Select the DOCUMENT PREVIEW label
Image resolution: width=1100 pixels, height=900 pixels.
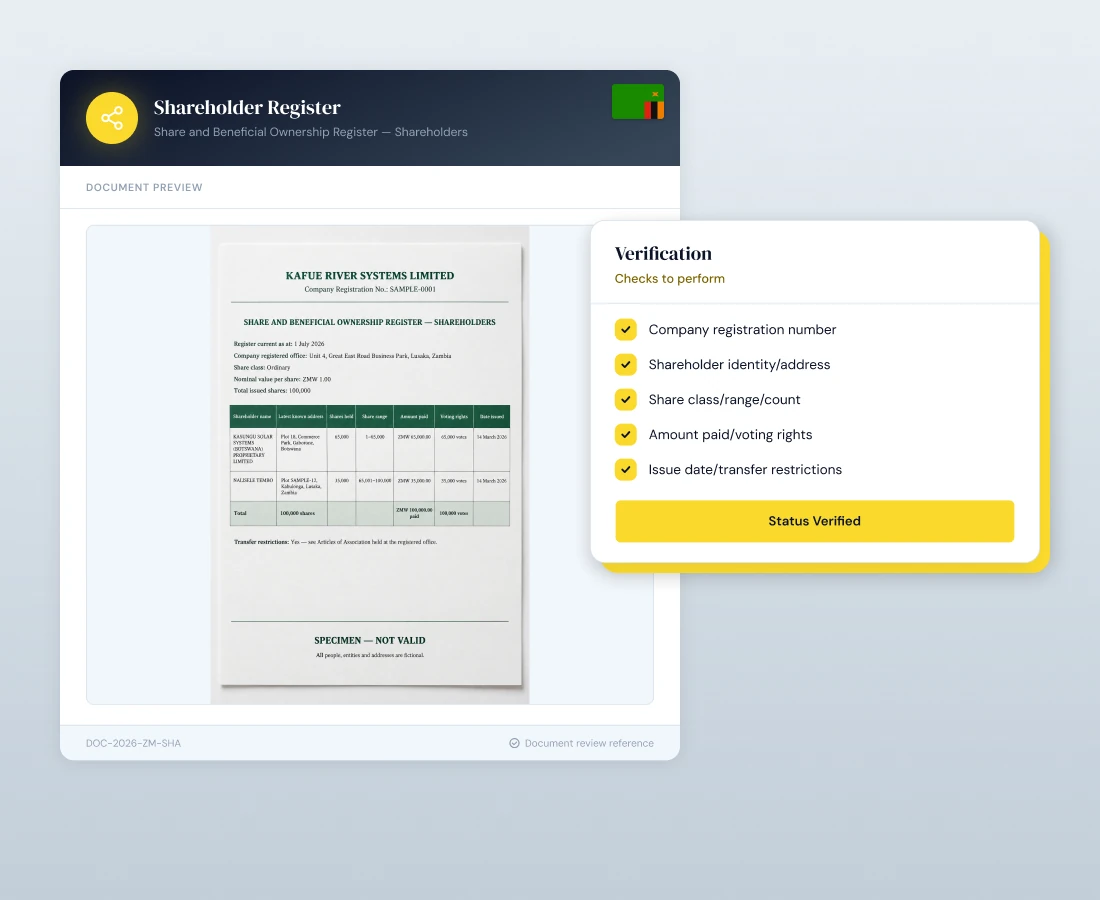144,187
